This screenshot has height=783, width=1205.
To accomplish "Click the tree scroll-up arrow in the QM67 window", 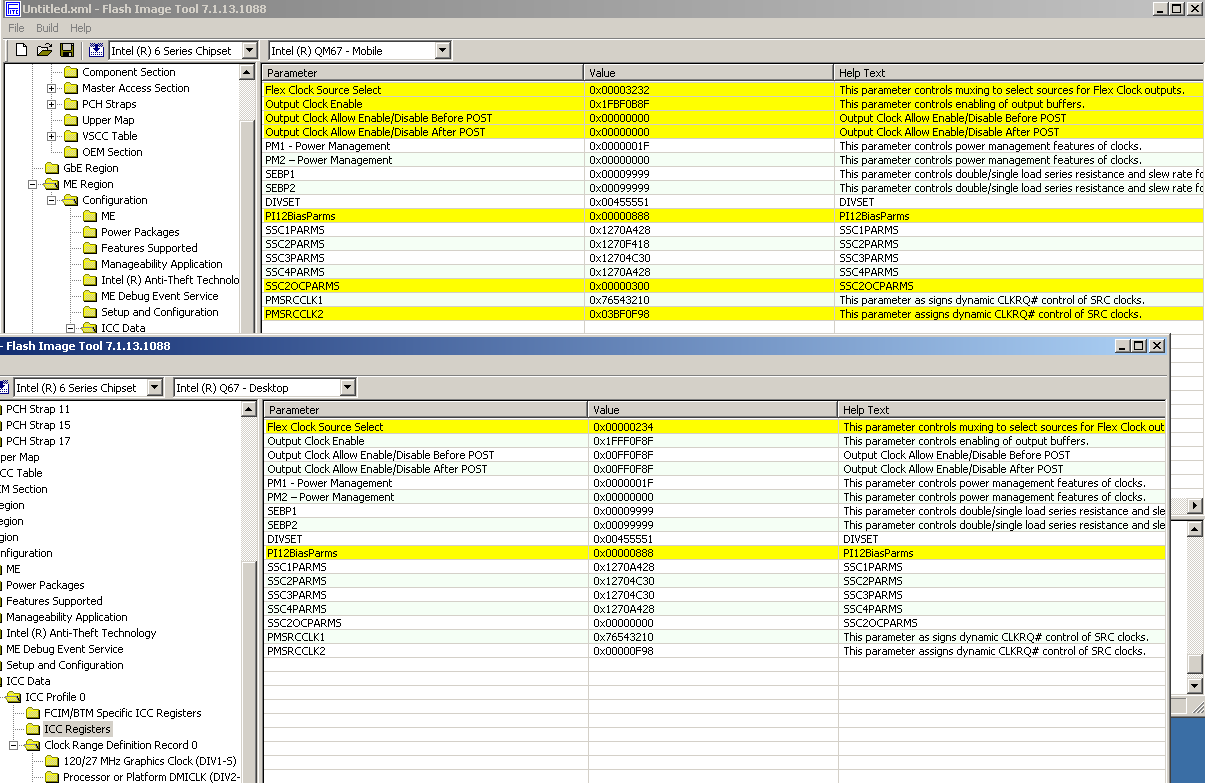I will 248,73.
